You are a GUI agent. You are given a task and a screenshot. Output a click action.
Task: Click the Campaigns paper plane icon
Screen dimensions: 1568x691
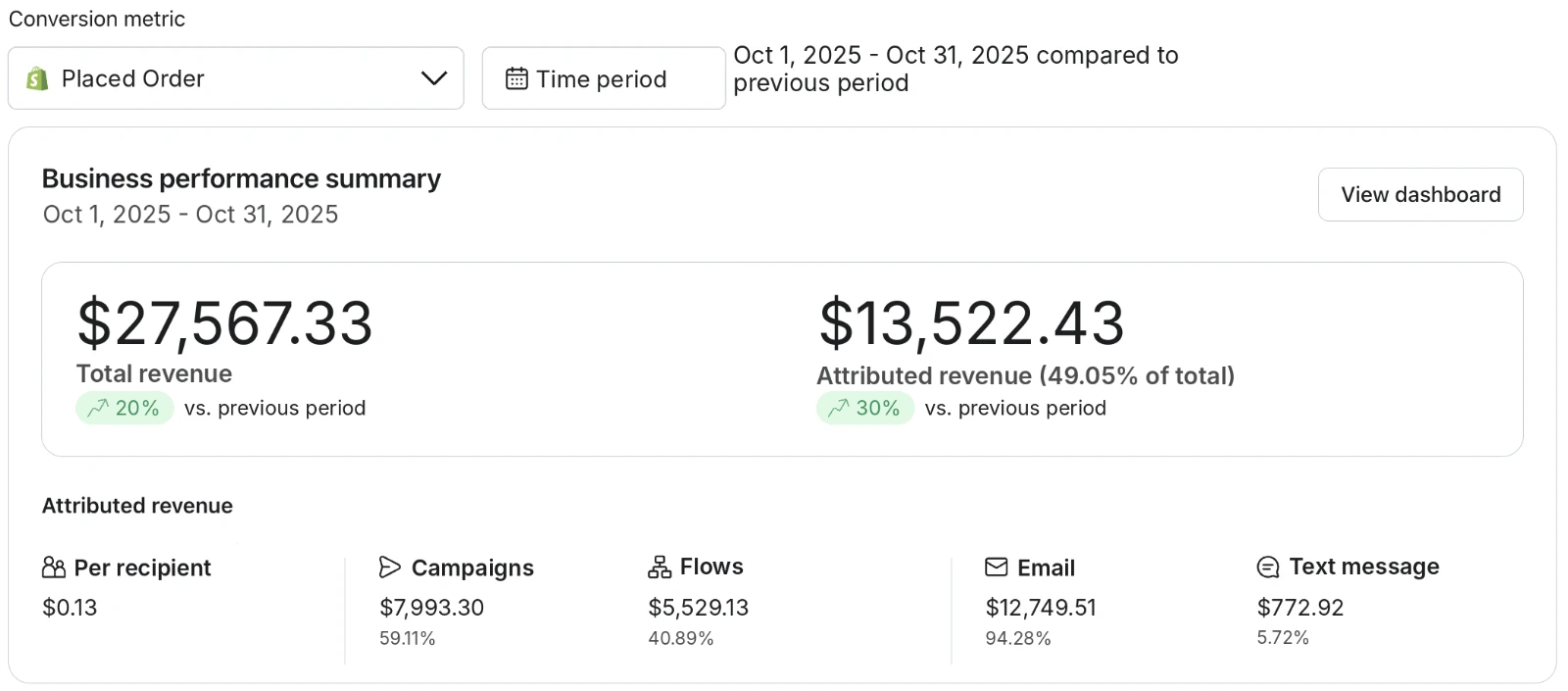pyautogui.click(x=390, y=568)
